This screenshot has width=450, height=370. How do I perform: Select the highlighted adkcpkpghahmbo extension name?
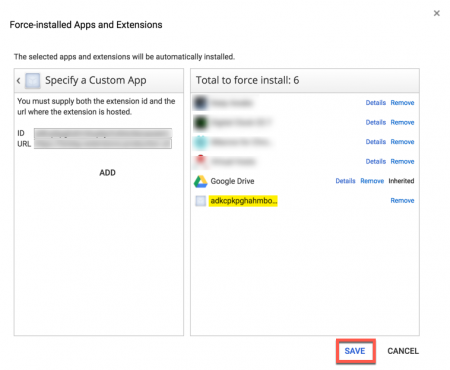243,201
